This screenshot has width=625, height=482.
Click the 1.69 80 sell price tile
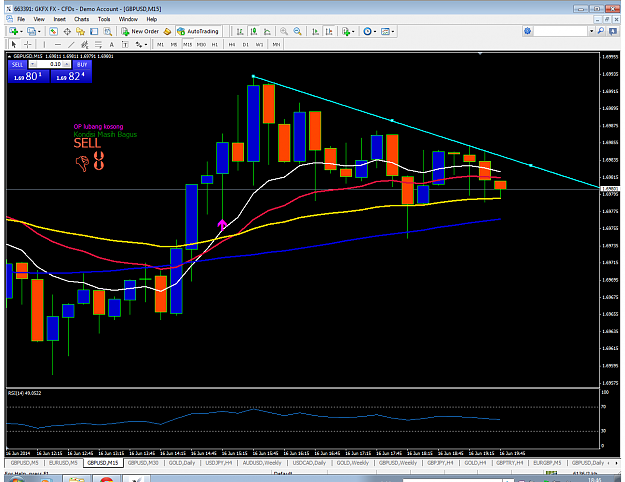point(29,76)
